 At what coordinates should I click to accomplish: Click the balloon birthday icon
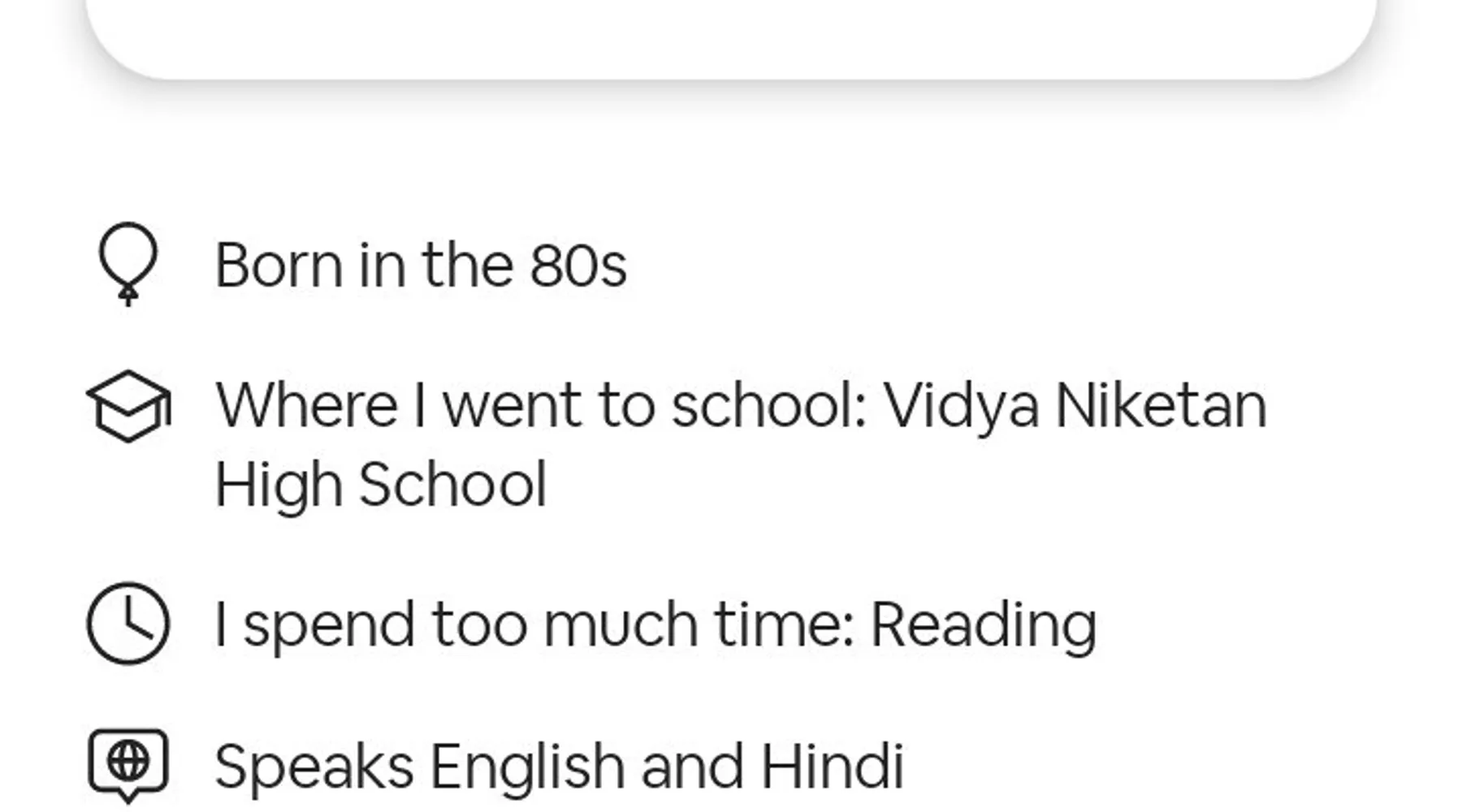pyautogui.click(x=128, y=265)
